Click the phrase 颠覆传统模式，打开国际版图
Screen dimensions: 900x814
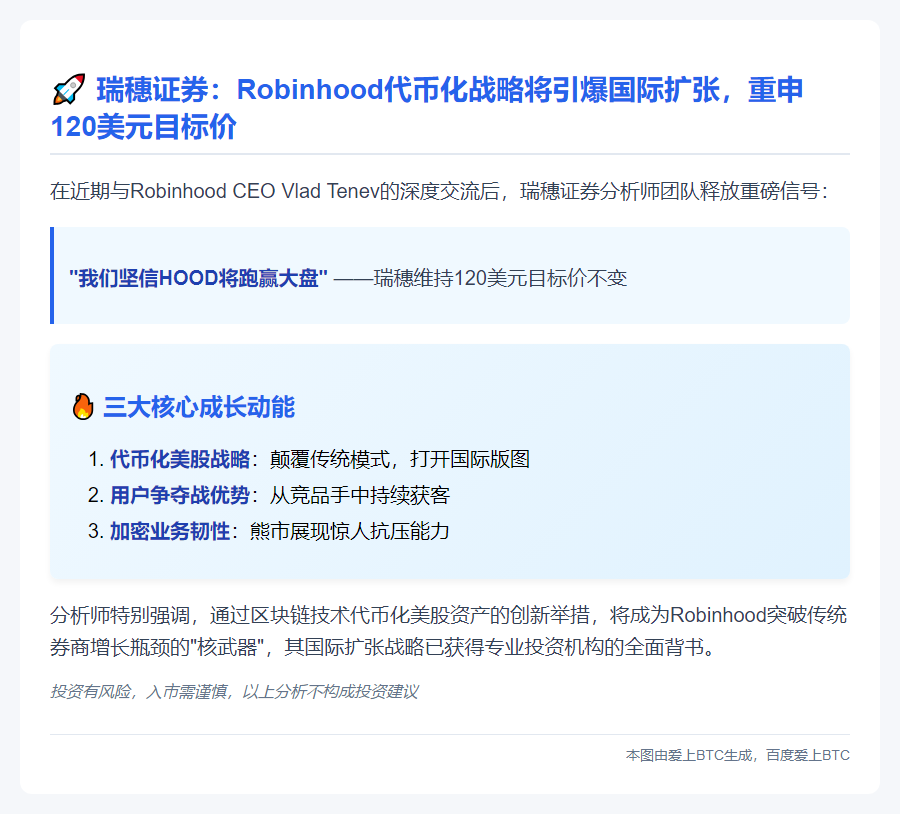[399, 459]
